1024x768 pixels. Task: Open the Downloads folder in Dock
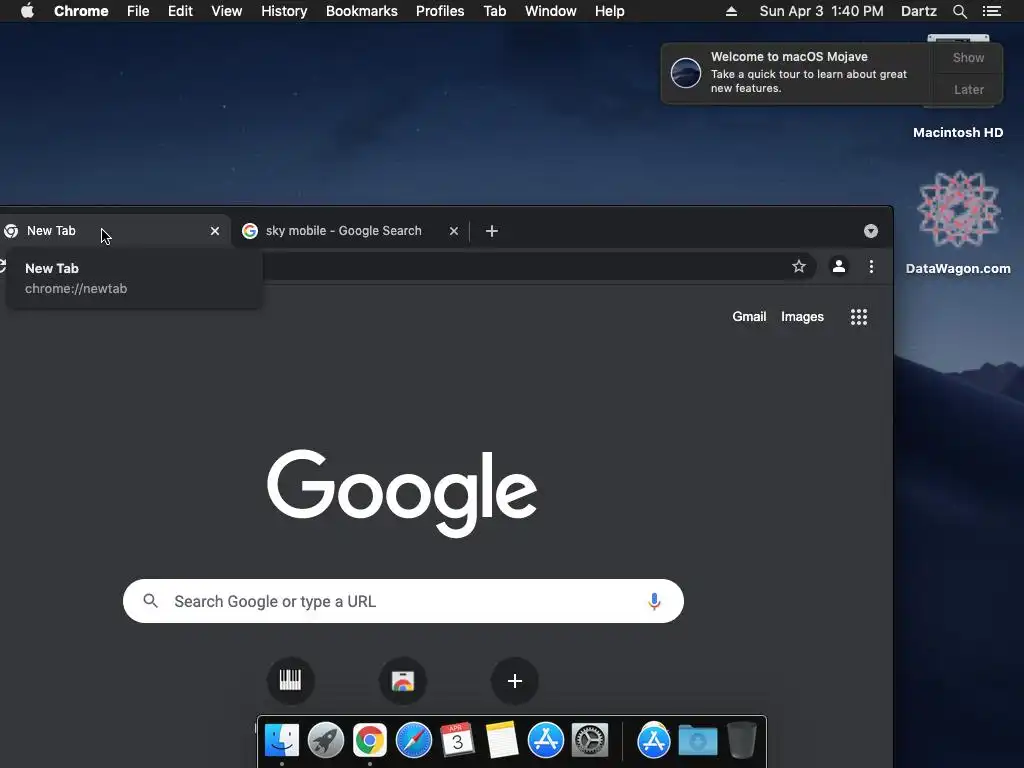(697, 741)
